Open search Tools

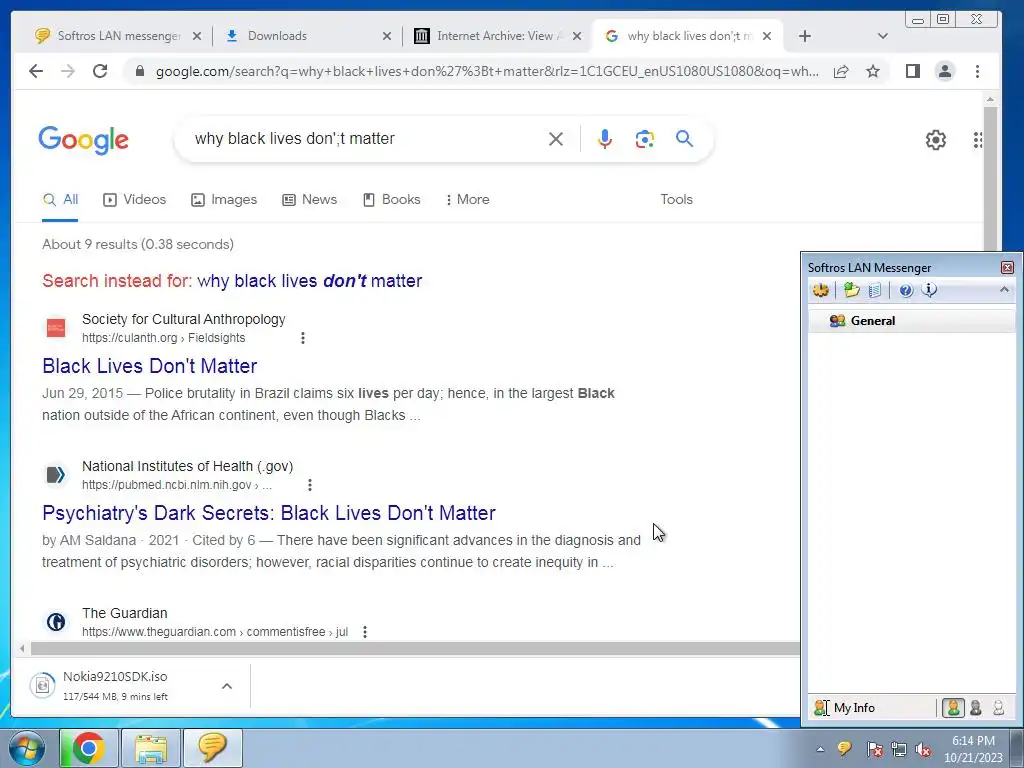point(676,200)
